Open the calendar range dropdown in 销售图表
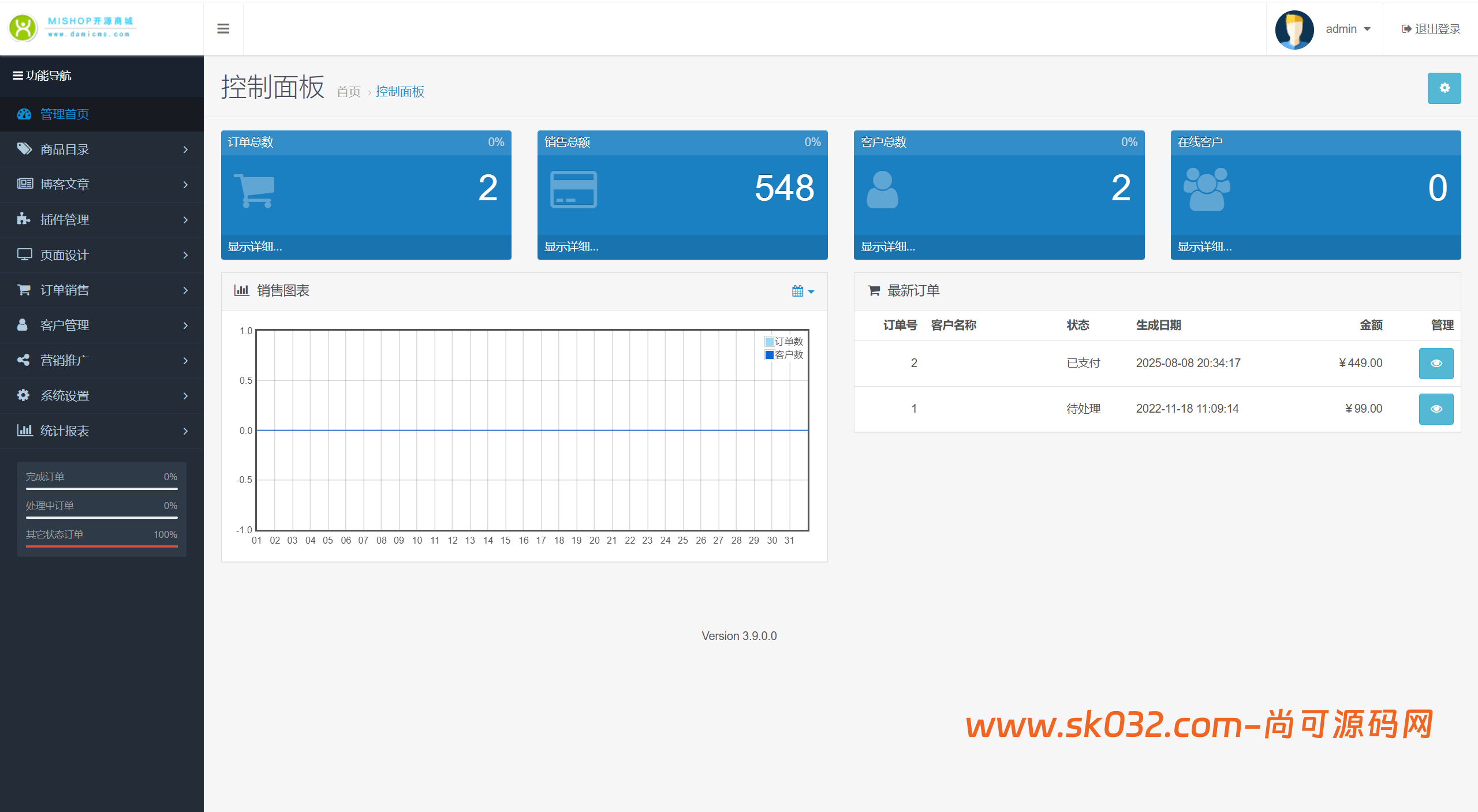 pyautogui.click(x=803, y=291)
